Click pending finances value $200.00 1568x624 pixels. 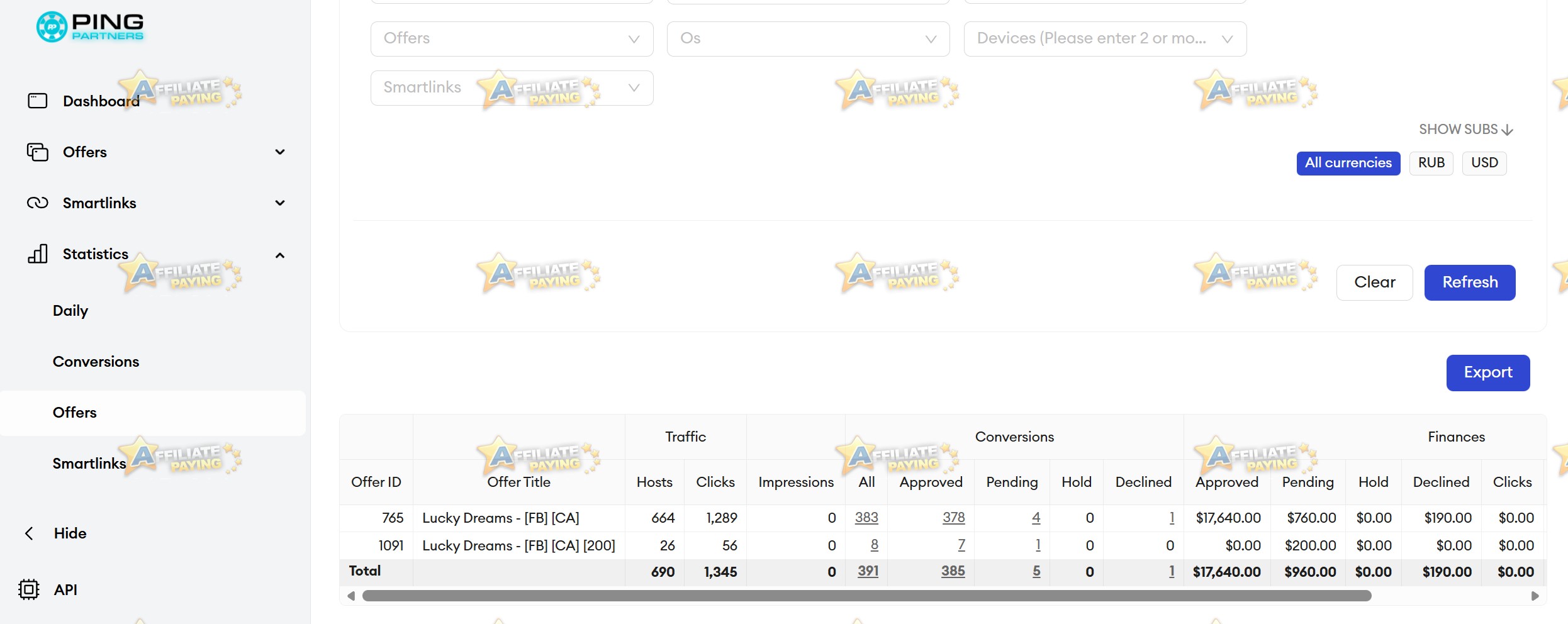pos(1311,546)
